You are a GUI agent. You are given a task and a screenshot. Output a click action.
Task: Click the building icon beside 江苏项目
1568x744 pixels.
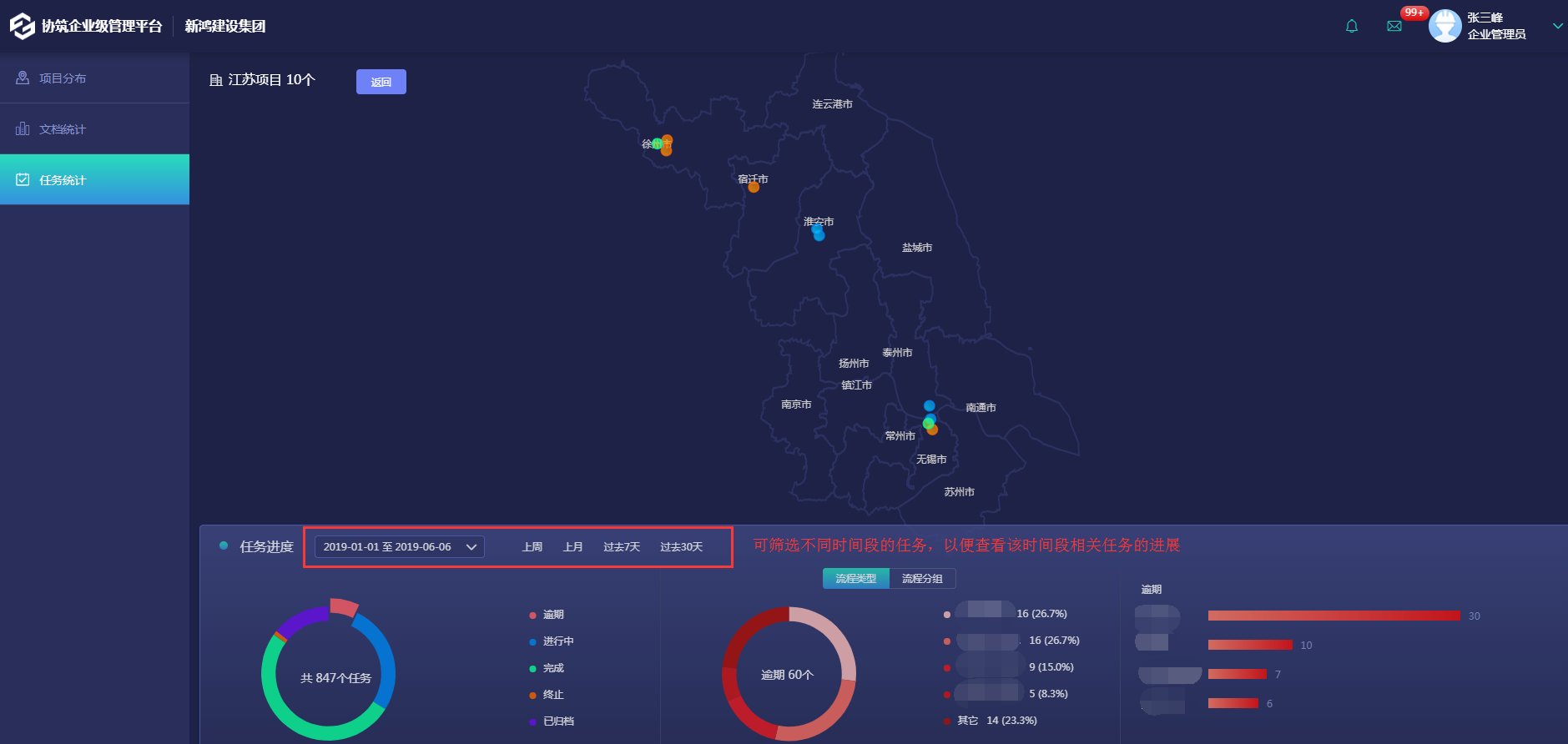[215, 80]
